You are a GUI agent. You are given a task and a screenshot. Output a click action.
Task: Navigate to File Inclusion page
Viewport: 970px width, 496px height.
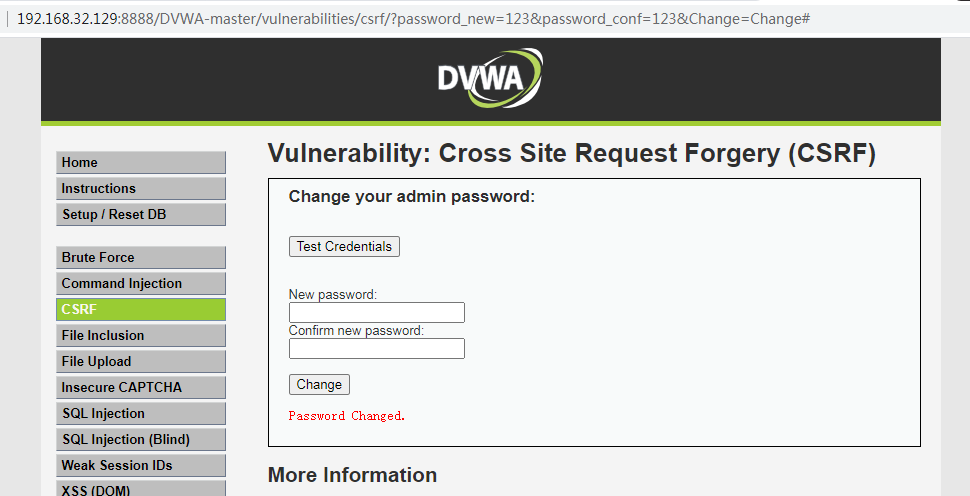[141, 335]
